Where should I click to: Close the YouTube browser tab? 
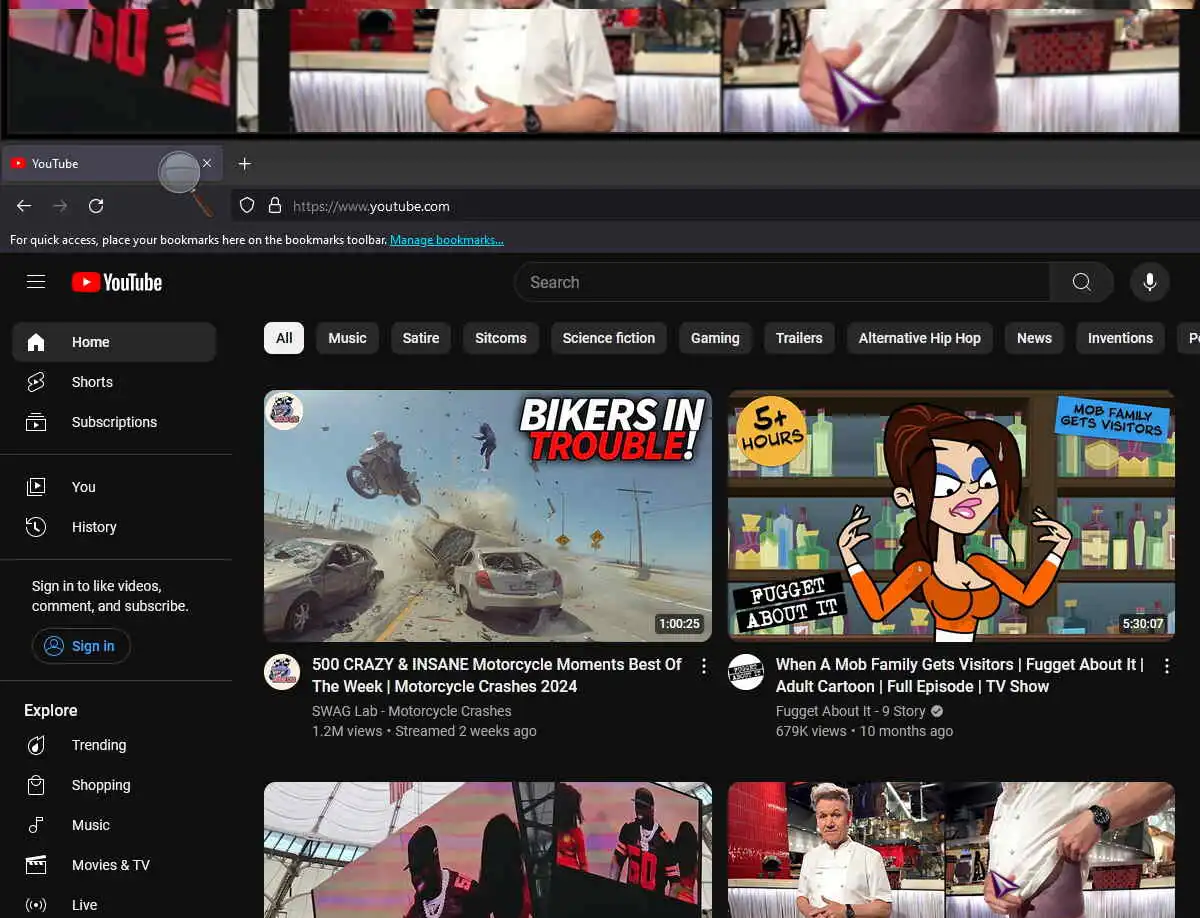[x=207, y=163]
